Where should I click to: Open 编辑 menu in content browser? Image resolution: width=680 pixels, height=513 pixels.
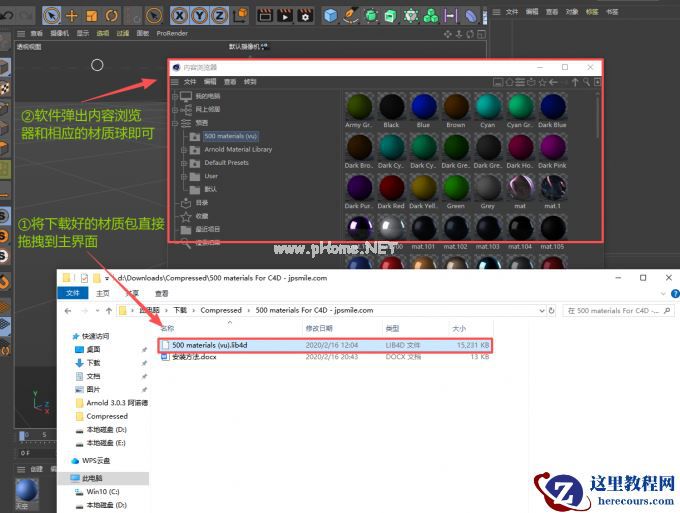tap(210, 82)
